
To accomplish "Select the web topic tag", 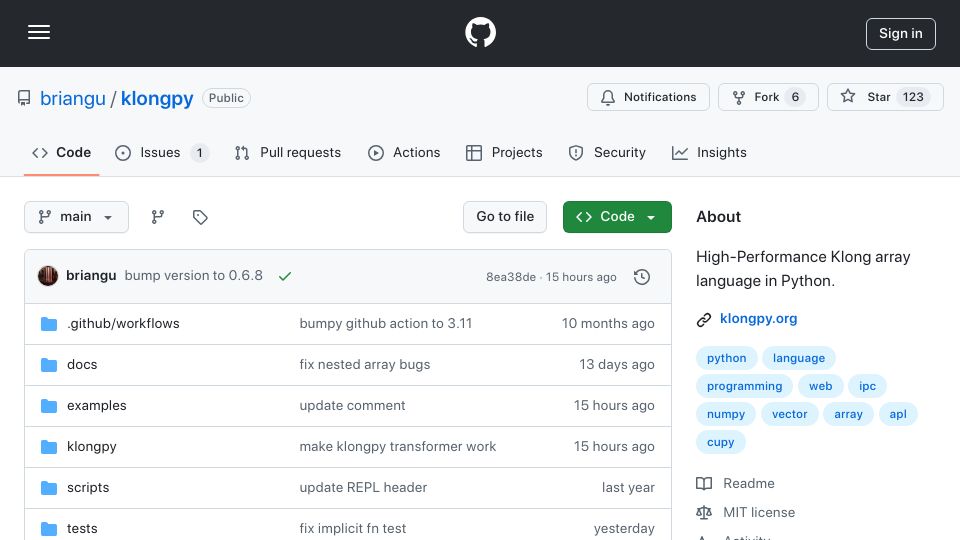I will [x=820, y=386].
